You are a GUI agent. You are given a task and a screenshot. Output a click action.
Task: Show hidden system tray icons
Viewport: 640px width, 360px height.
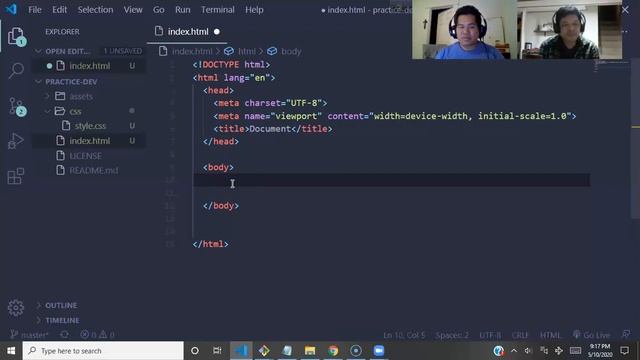(513, 351)
